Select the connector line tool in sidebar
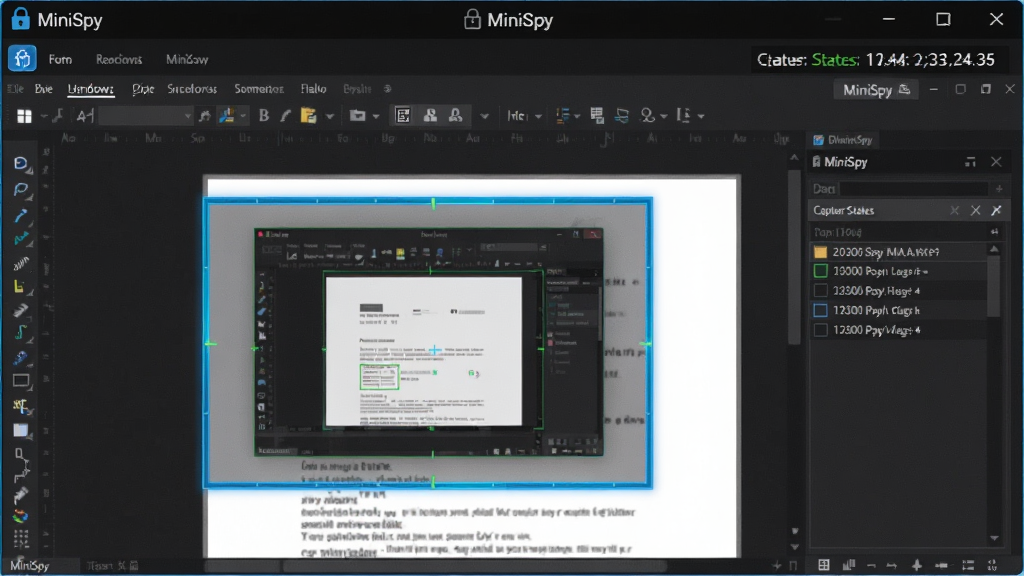The width and height of the screenshot is (1024, 576). pos(22,465)
